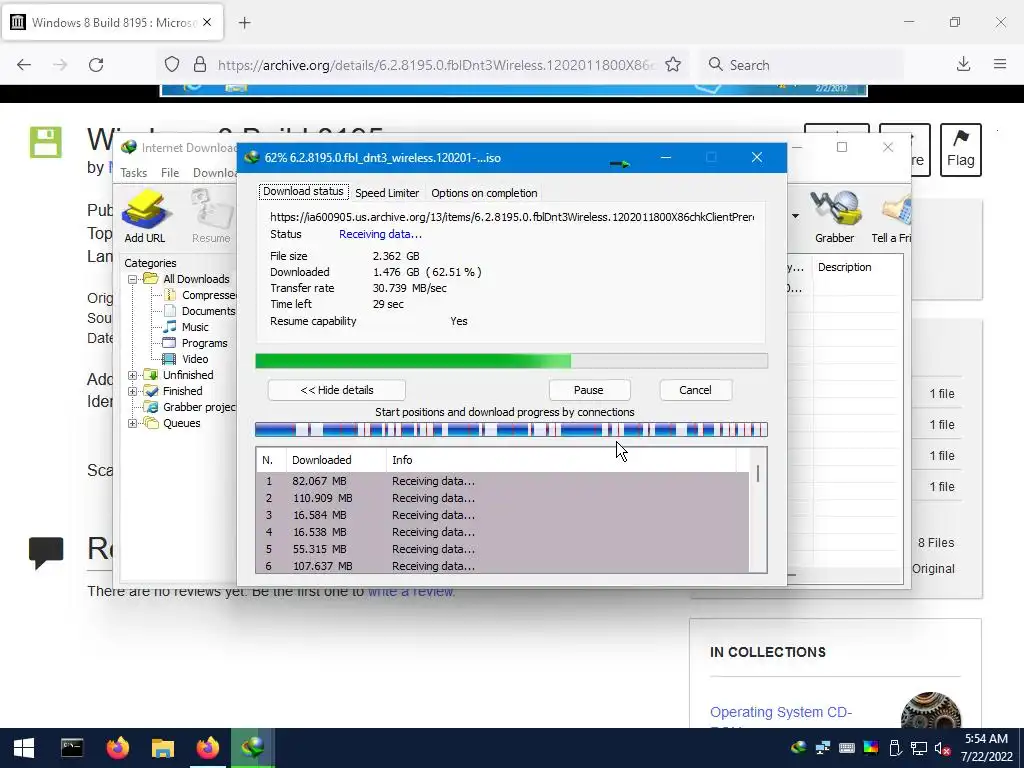The image size is (1024, 768).
Task: Select the Music category icon
Action: coord(170,327)
